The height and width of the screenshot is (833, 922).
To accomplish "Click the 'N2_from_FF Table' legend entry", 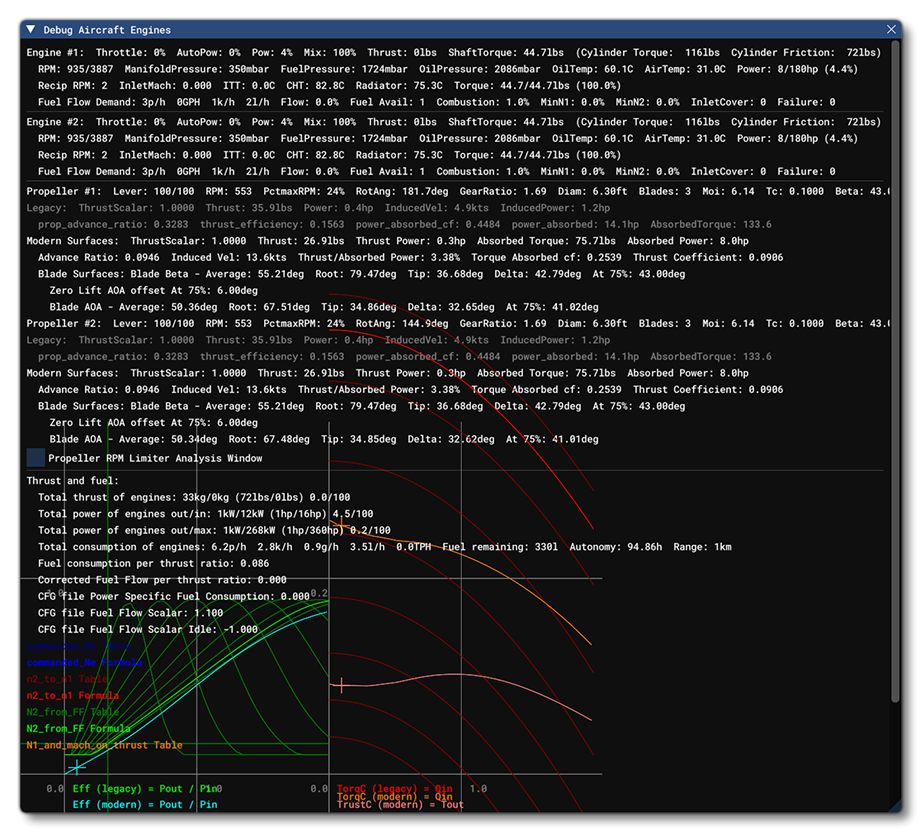I will [72, 711].
